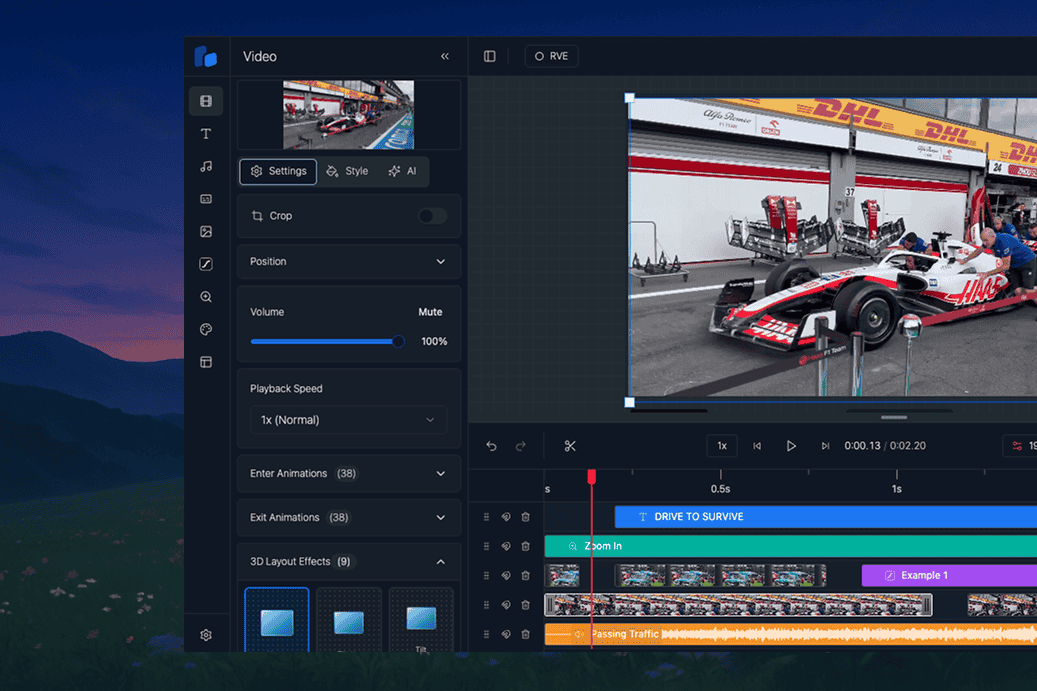Image resolution: width=1037 pixels, height=691 pixels.
Task: Open the Captions panel in sidebar
Action: 206,198
